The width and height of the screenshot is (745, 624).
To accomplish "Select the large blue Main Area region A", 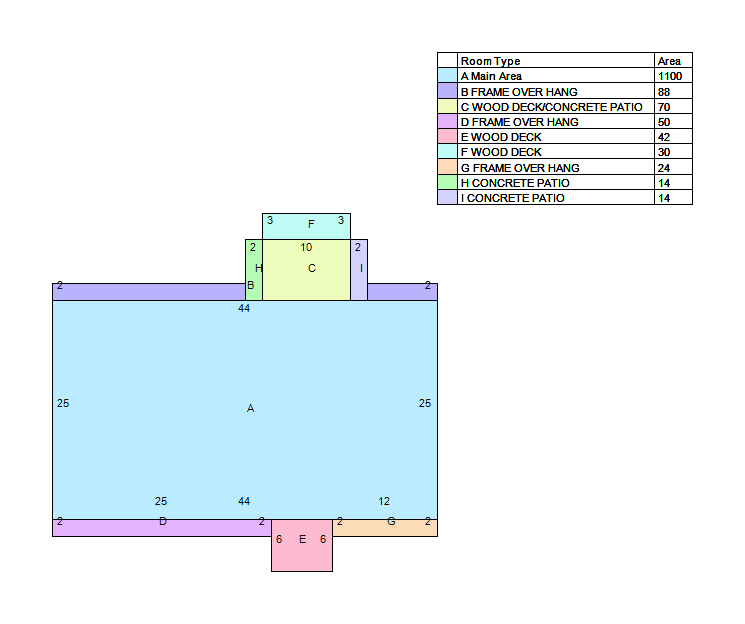I will pyautogui.click(x=245, y=410).
